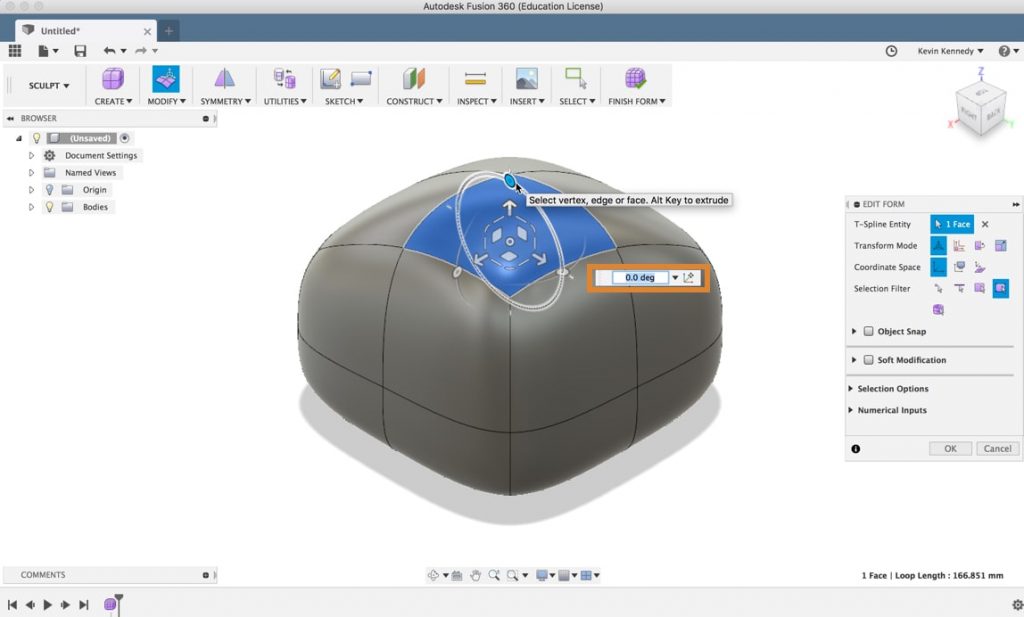Click the Orbit navigation icon

click(433, 575)
